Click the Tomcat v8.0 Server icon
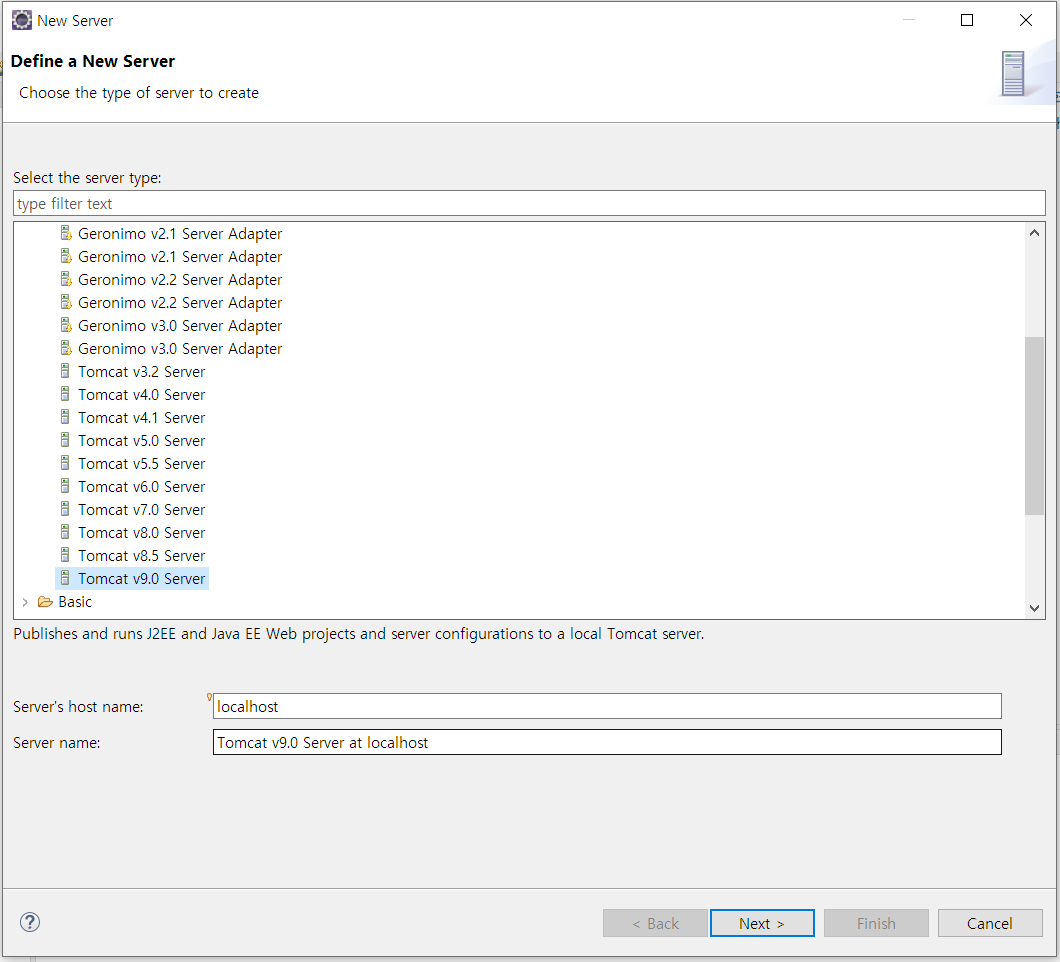Screen dimensions: 1060x962 (x=65, y=532)
